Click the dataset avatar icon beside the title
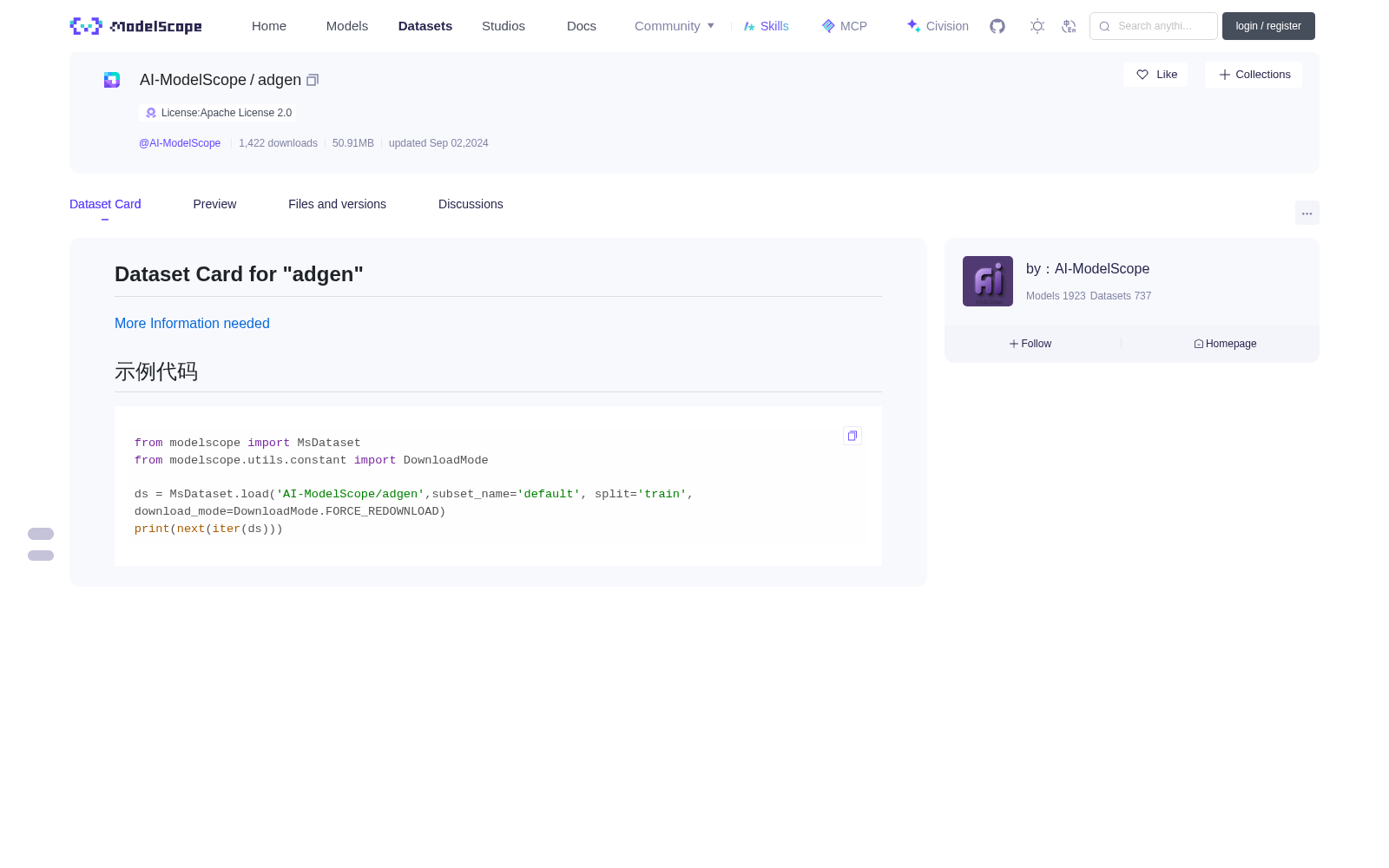 tap(112, 80)
